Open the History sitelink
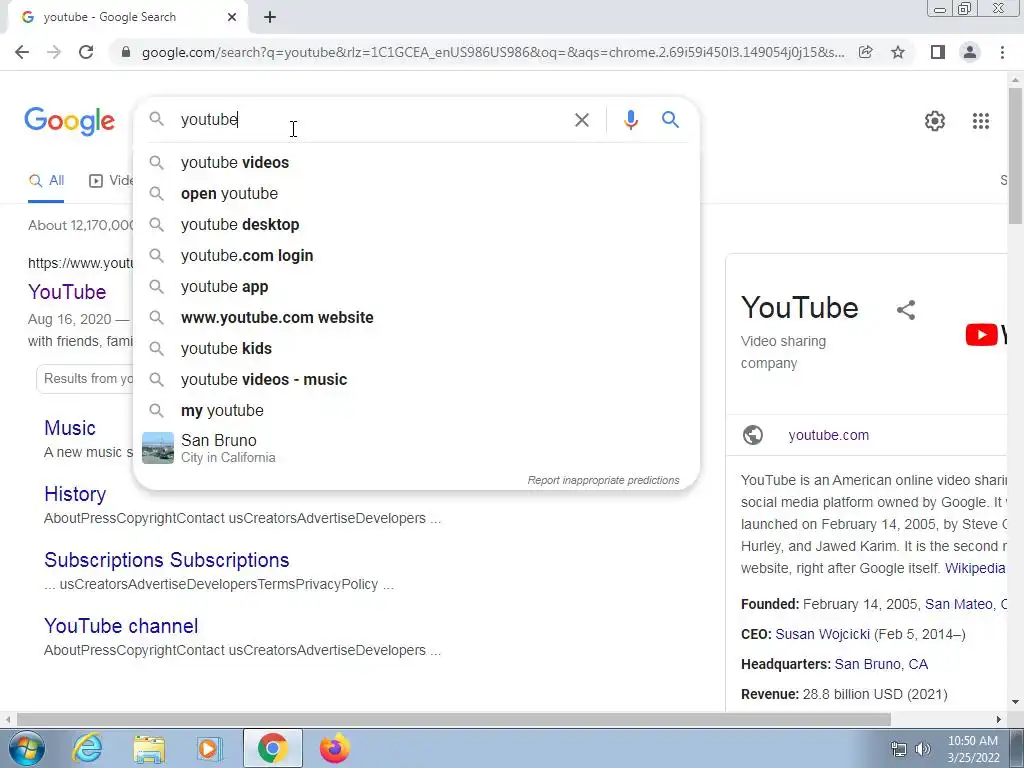This screenshot has width=1024, height=768. pyautogui.click(x=75, y=494)
